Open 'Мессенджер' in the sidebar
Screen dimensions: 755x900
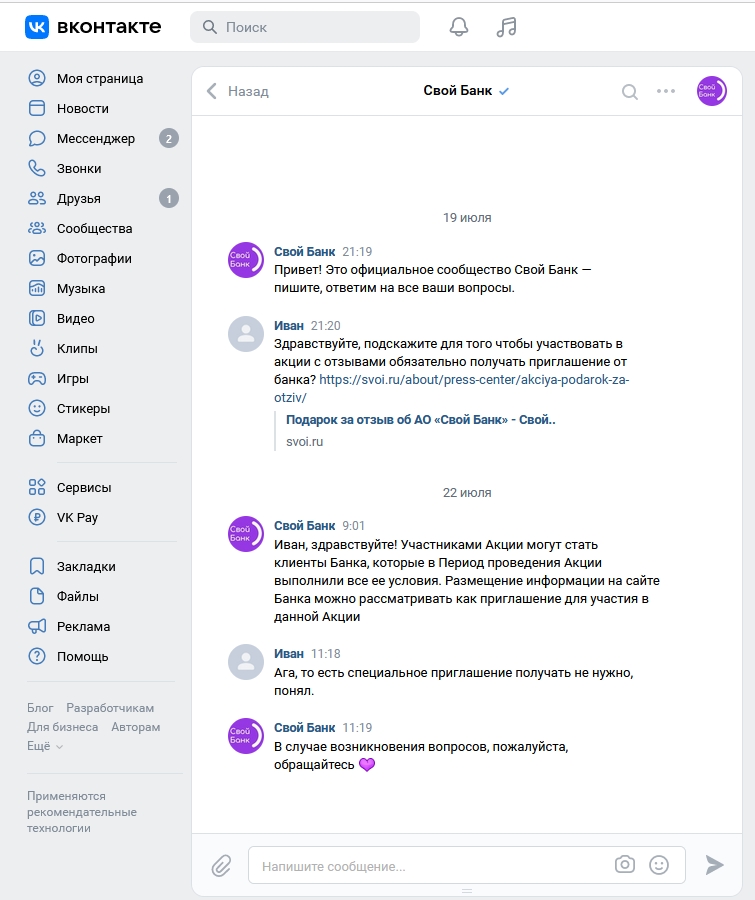[x=96, y=138]
